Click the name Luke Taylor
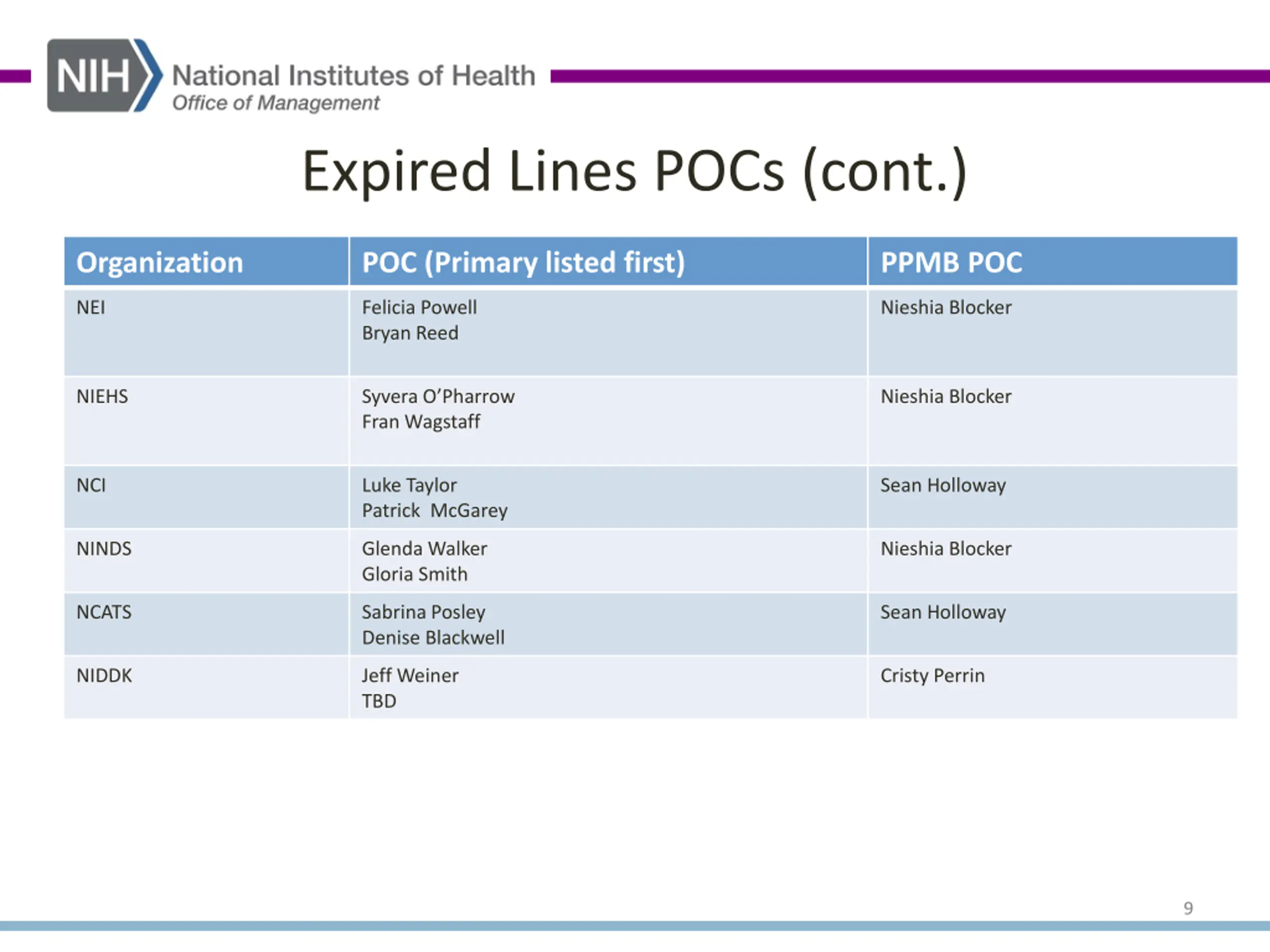 (x=409, y=485)
